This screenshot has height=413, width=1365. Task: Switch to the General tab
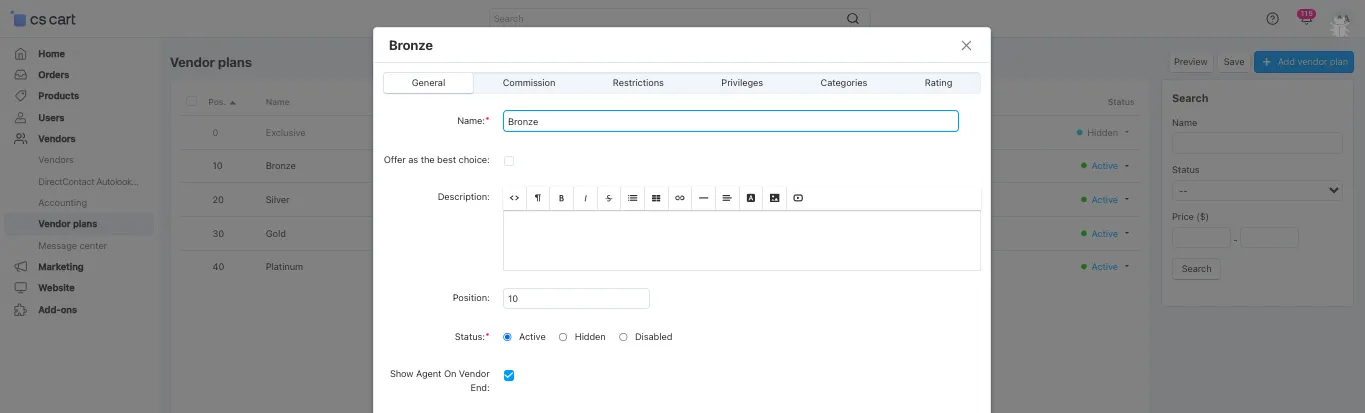[428, 83]
